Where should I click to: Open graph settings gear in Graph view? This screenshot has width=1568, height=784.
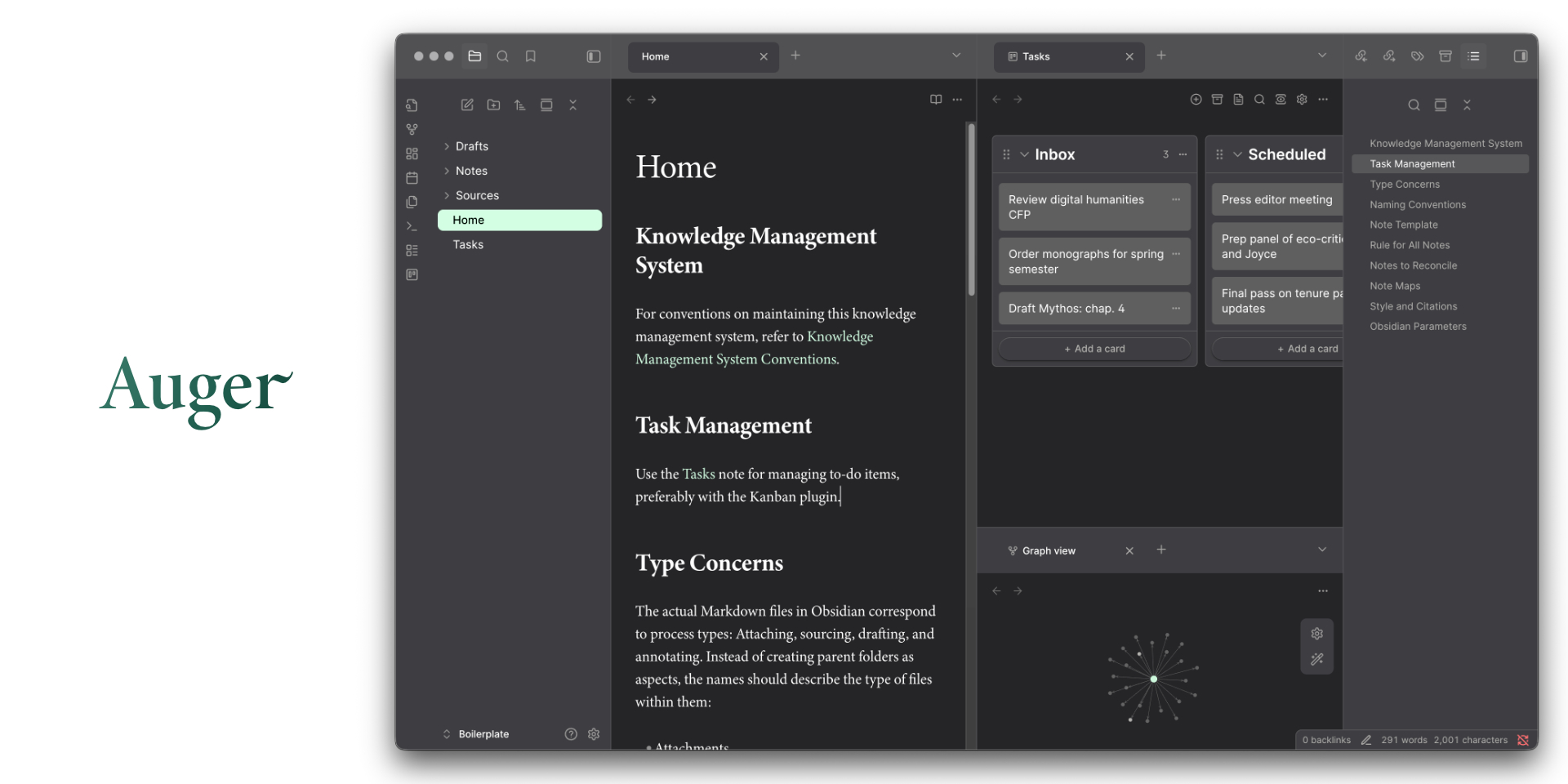coord(1316,634)
